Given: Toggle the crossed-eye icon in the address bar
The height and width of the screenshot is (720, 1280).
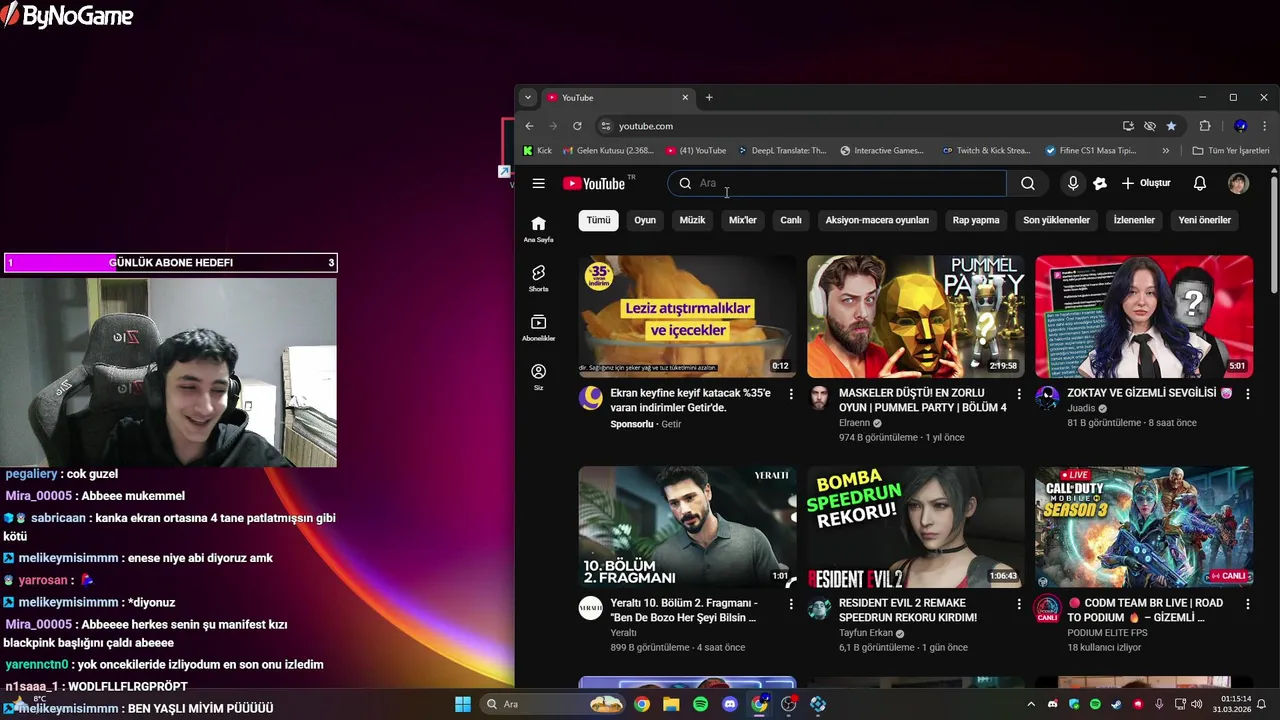Looking at the screenshot, I should (x=1150, y=126).
